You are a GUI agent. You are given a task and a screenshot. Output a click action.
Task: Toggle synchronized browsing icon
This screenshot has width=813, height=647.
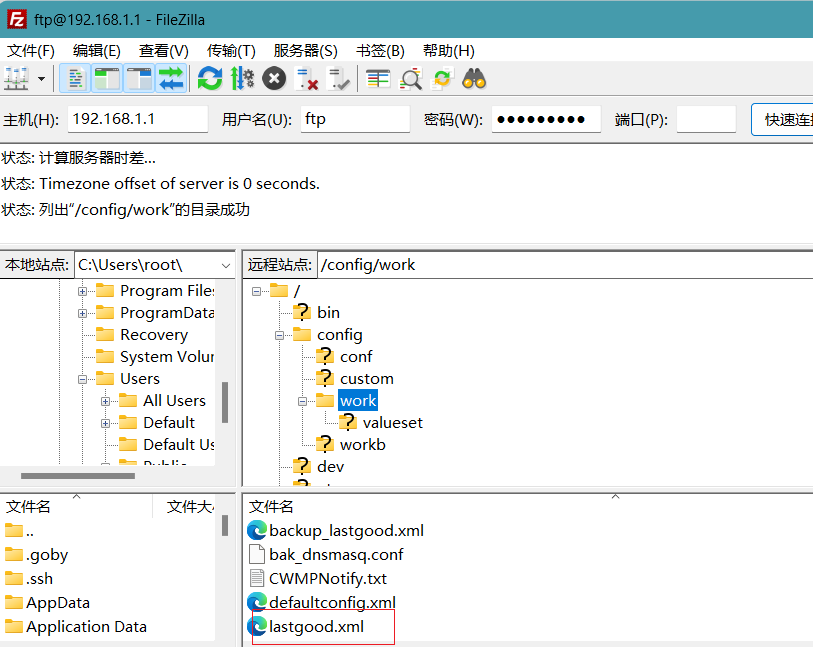pyautogui.click(x=442, y=79)
